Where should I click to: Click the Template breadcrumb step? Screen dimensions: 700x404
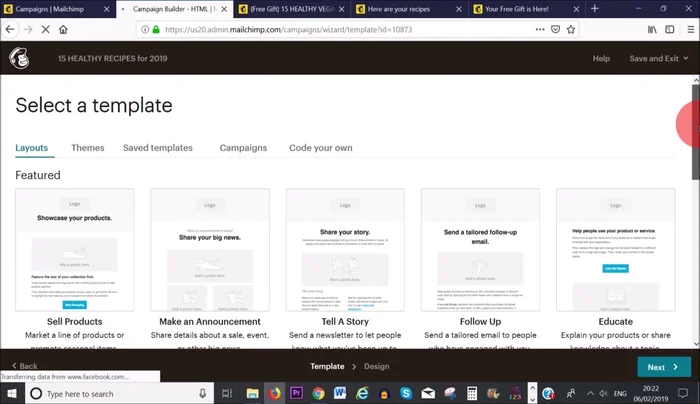327,366
